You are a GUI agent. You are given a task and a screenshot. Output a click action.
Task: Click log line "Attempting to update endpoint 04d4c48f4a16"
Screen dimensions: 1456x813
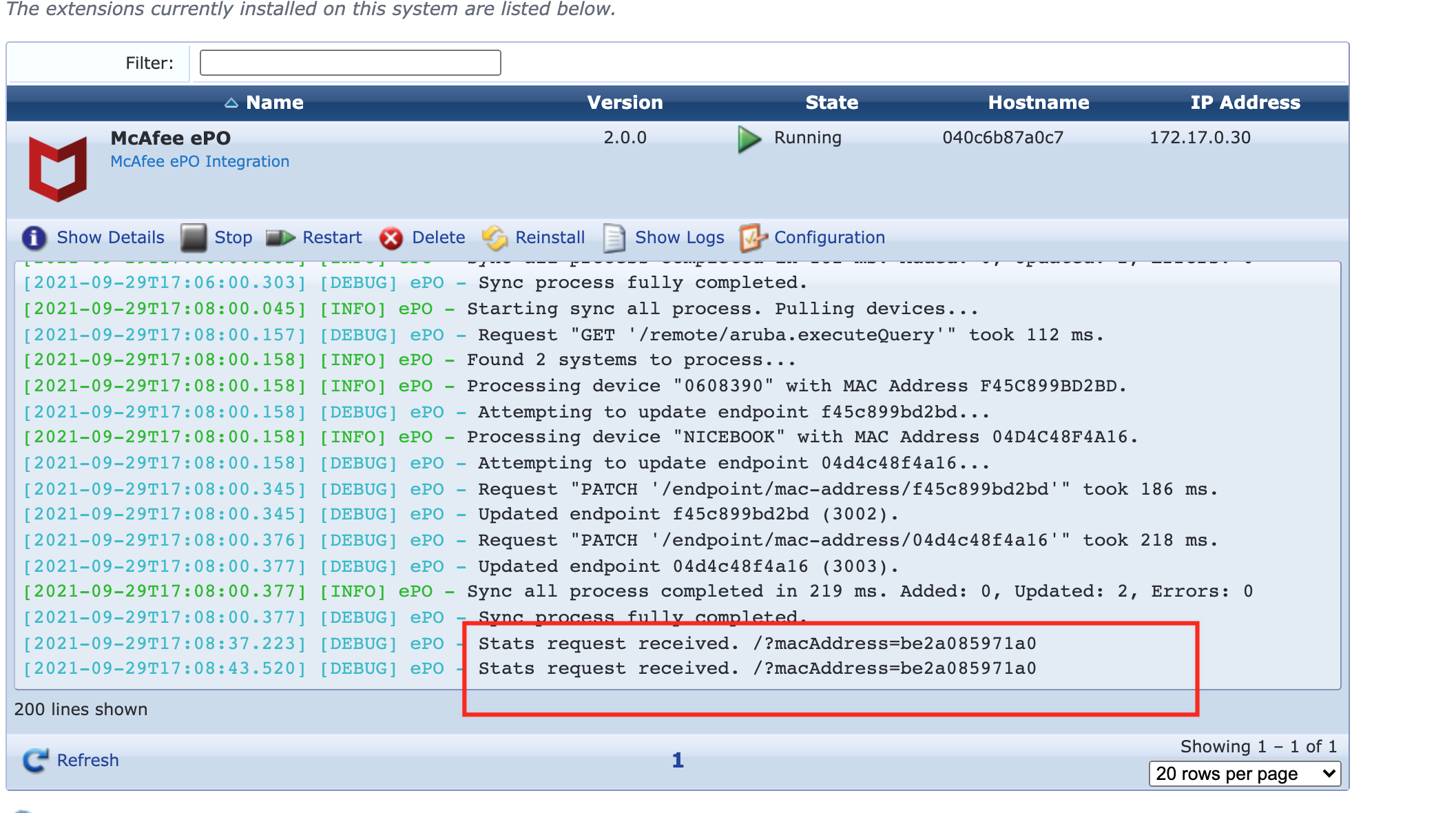pos(506,463)
